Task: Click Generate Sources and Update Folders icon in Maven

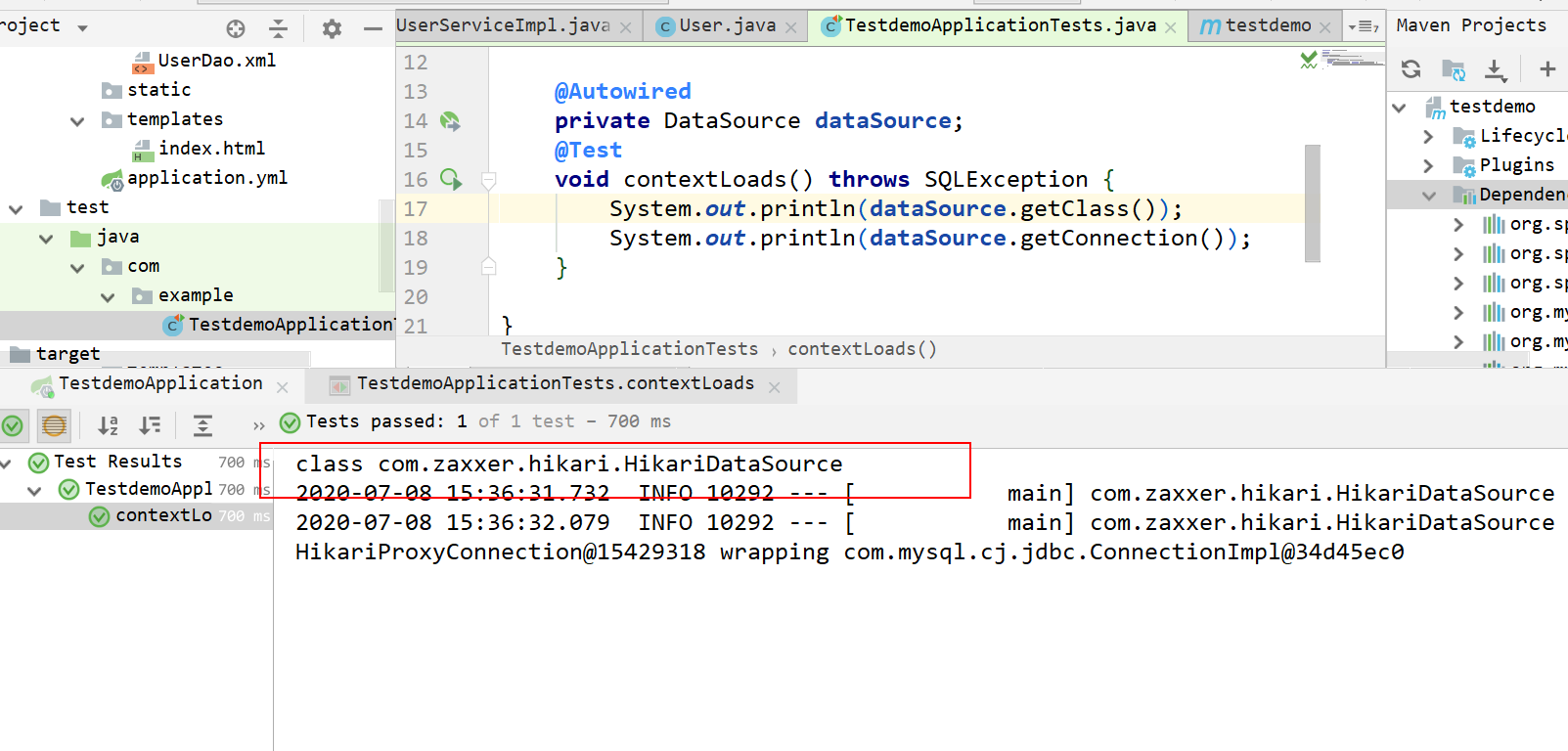Action: pyautogui.click(x=1454, y=69)
